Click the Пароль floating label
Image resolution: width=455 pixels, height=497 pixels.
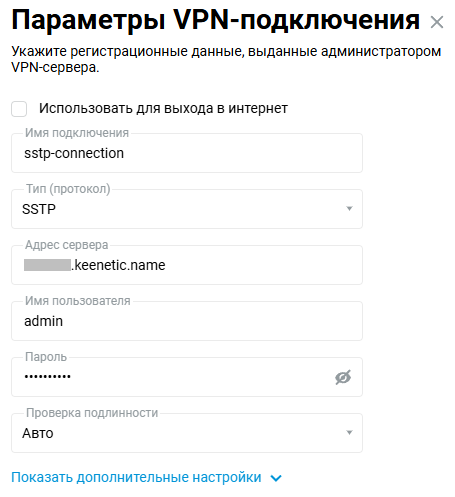[x=46, y=357]
